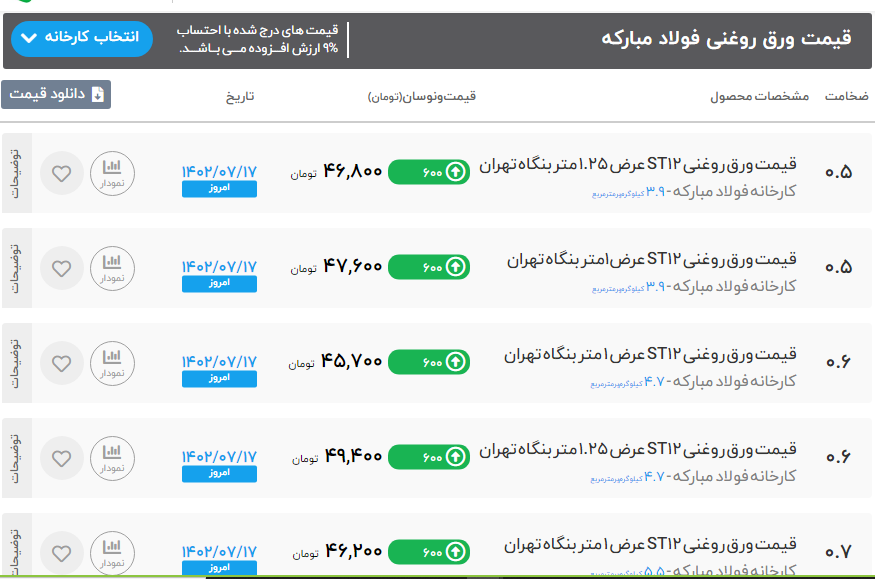Open the chart icon for the 46,800 toman row
This screenshot has height=579, width=875.
[x=112, y=173]
